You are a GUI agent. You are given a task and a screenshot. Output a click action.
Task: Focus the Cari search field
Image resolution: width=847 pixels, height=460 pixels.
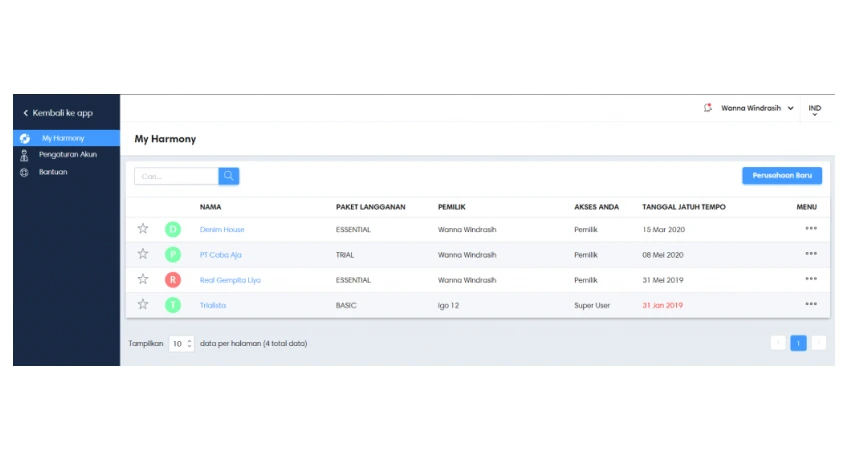pyautogui.click(x=176, y=176)
